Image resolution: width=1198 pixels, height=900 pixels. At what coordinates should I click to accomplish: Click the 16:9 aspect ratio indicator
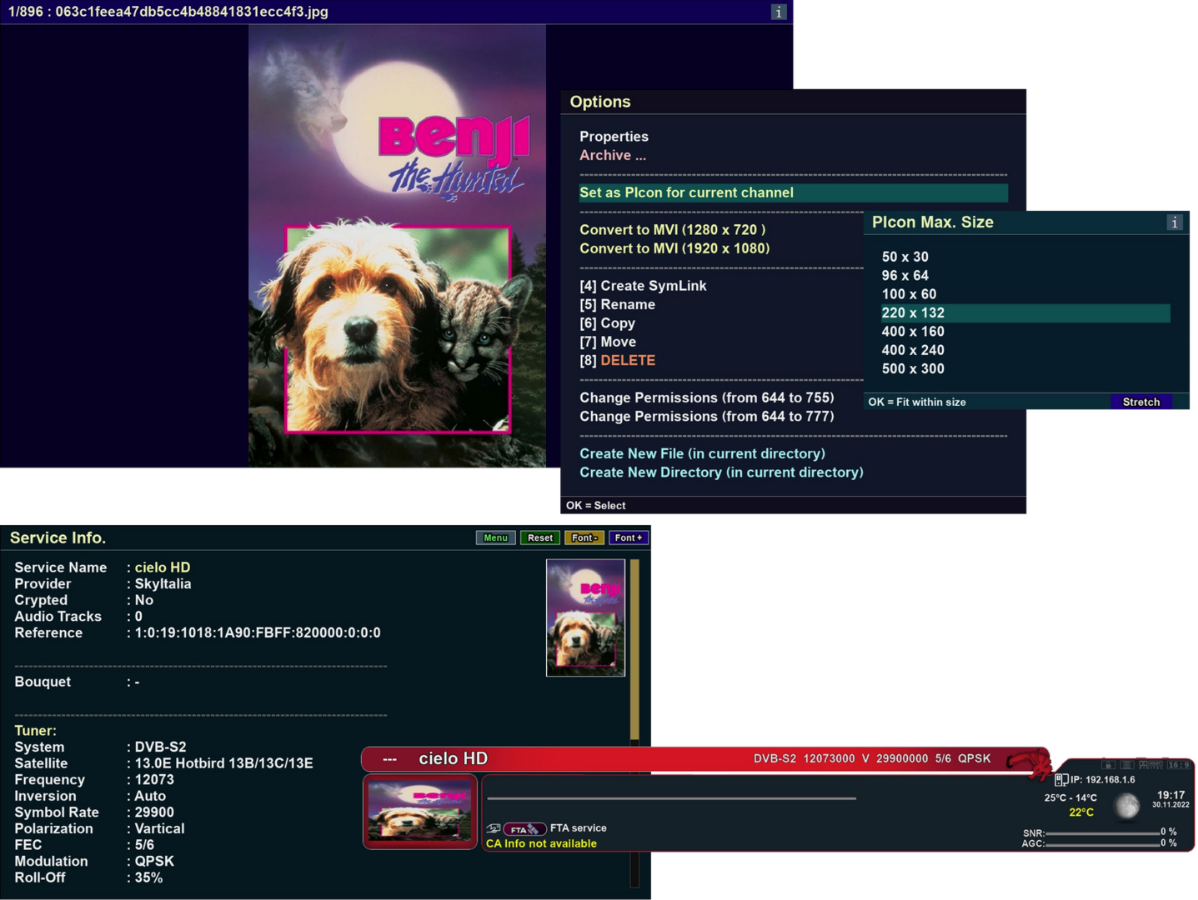(x=1178, y=765)
